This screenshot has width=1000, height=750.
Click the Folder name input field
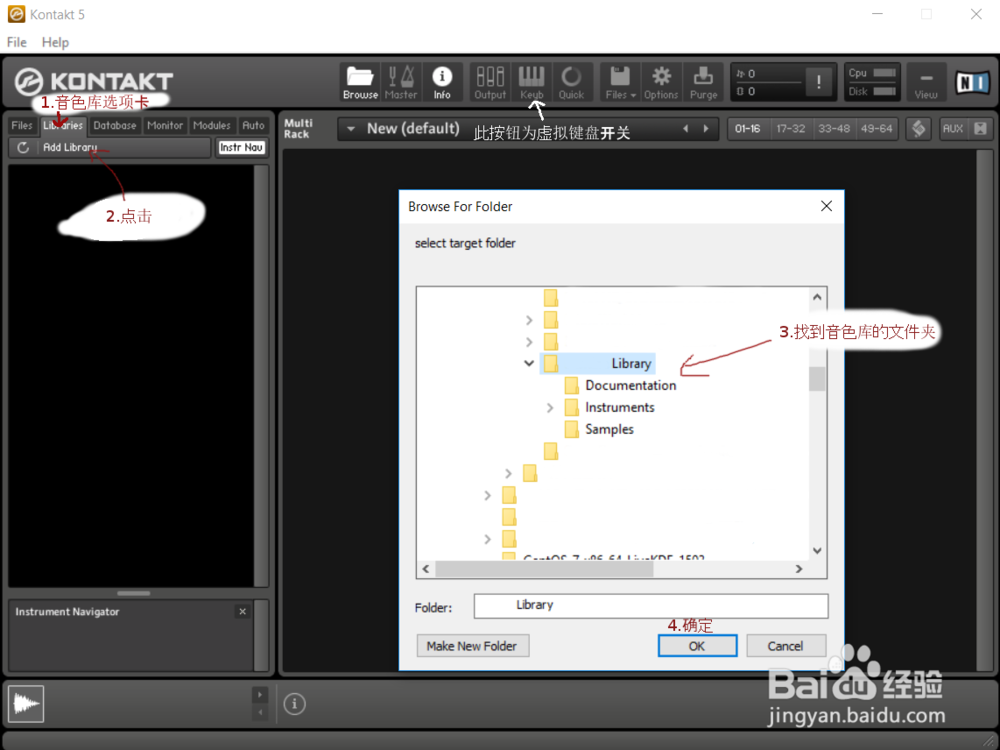651,606
